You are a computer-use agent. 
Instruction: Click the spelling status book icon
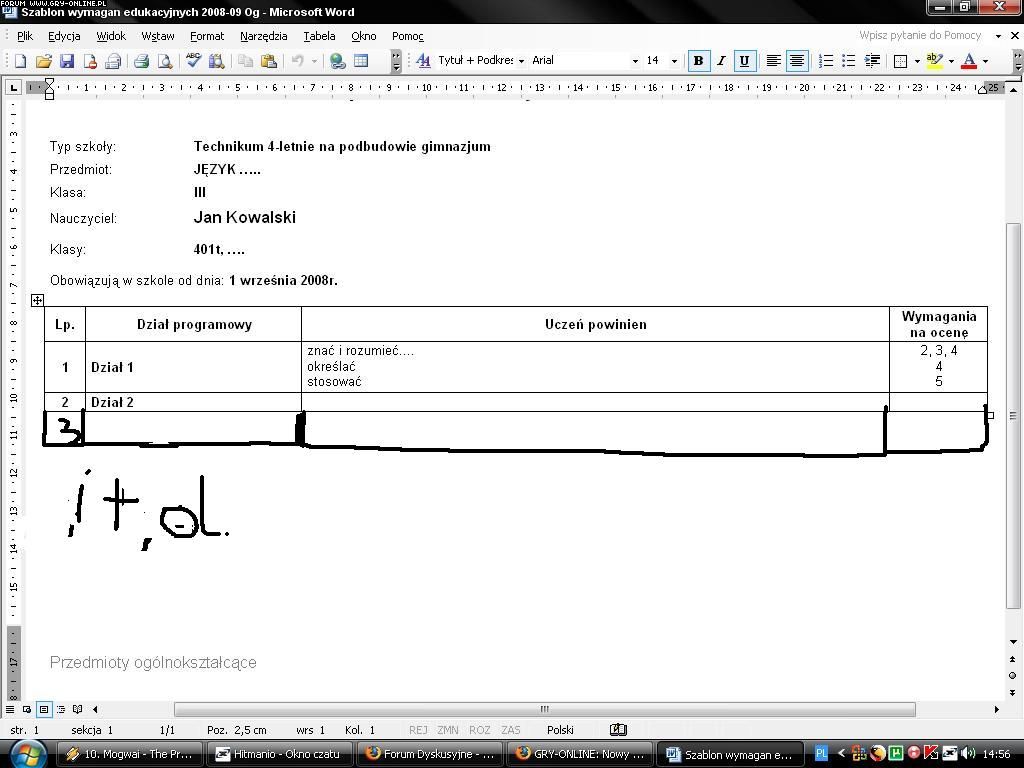[618, 729]
